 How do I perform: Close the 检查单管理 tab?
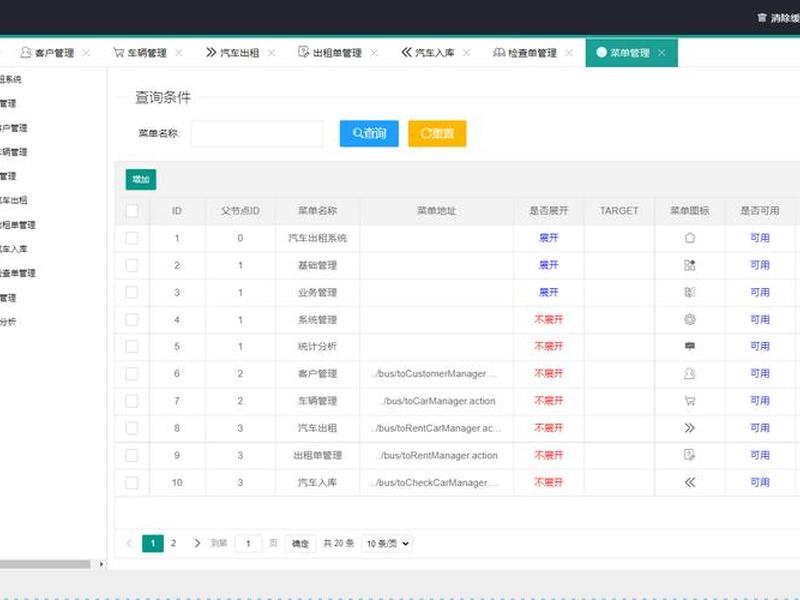[x=569, y=53]
